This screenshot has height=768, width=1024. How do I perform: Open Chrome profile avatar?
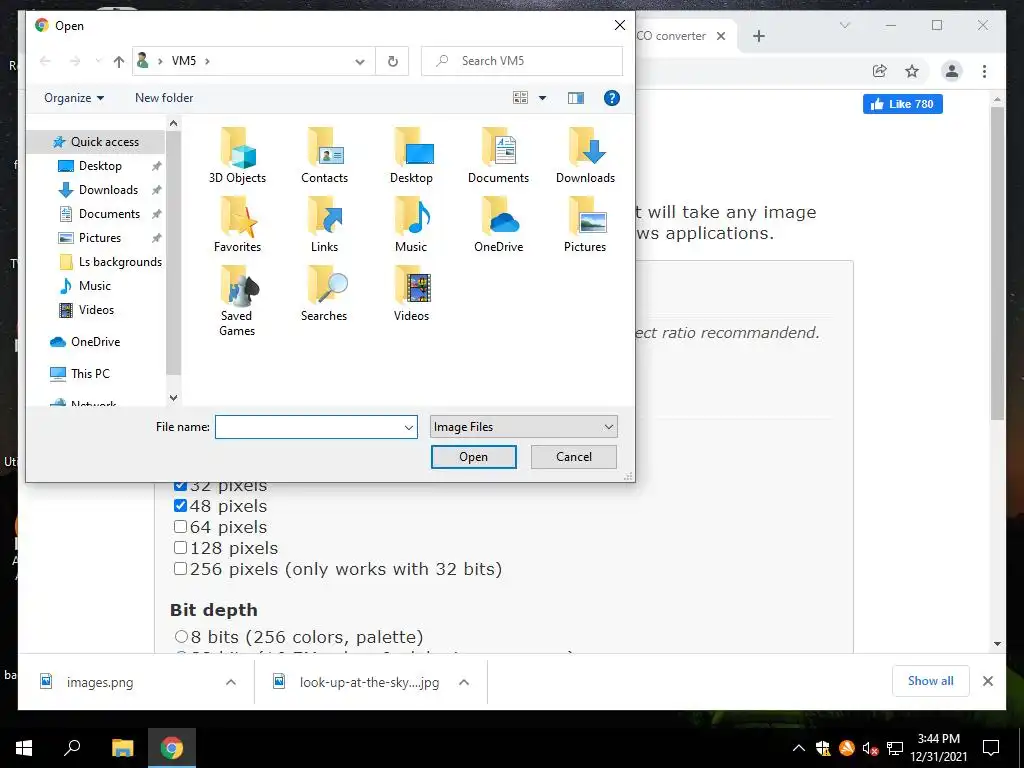[x=952, y=71]
